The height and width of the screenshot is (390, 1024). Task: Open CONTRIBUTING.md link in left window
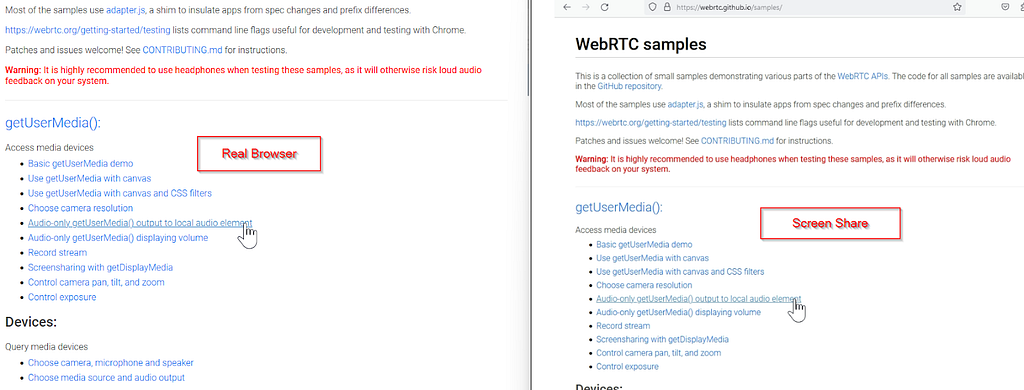pyautogui.click(x=182, y=50)
